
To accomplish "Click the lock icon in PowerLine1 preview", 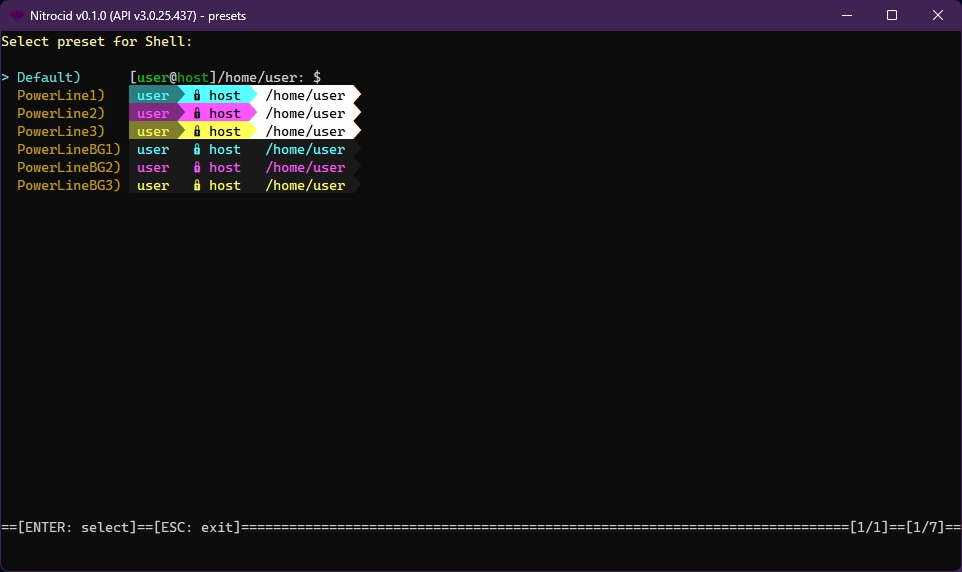I will (x=197, y=96).
